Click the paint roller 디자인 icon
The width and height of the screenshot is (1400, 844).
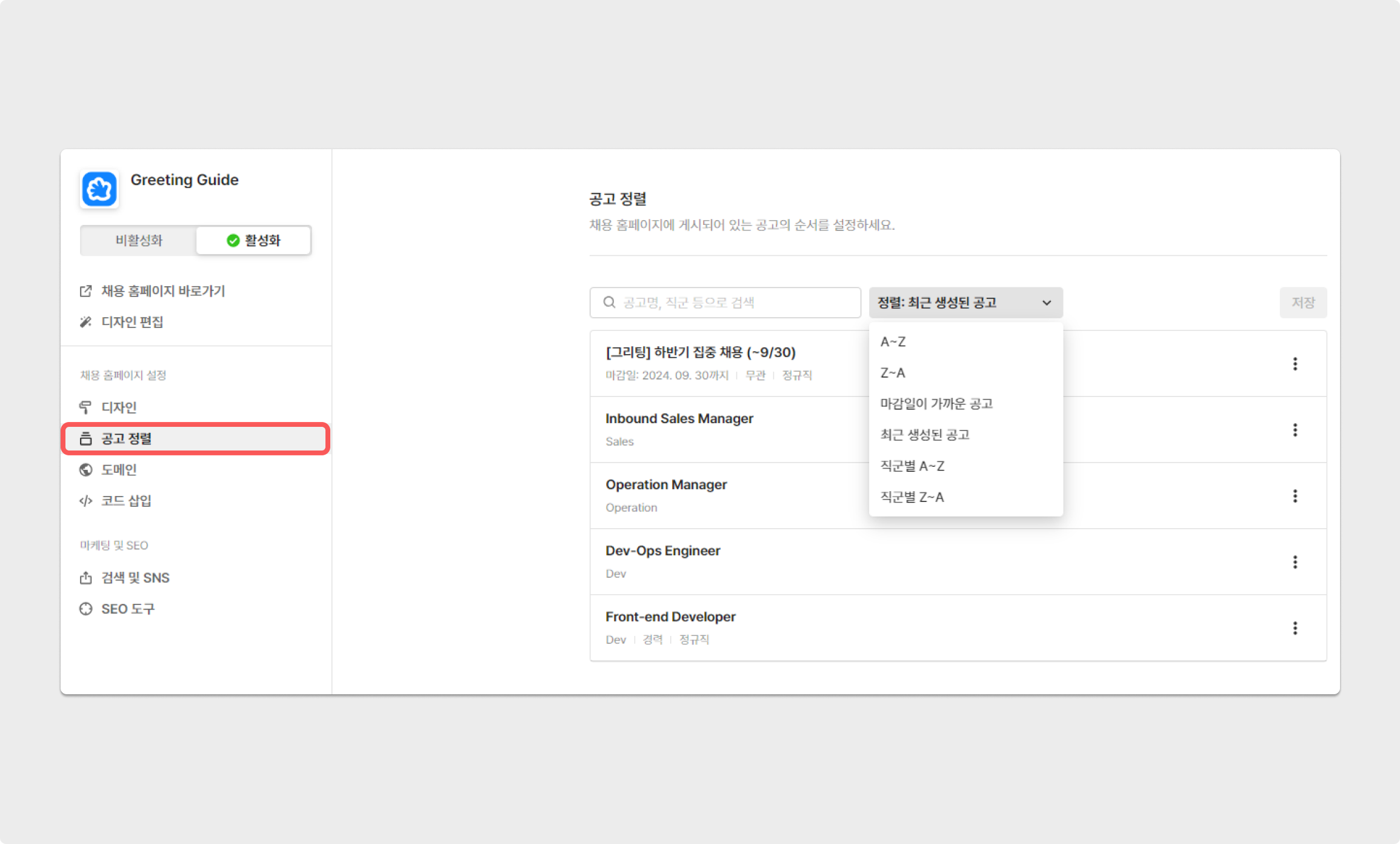point(86,407)
